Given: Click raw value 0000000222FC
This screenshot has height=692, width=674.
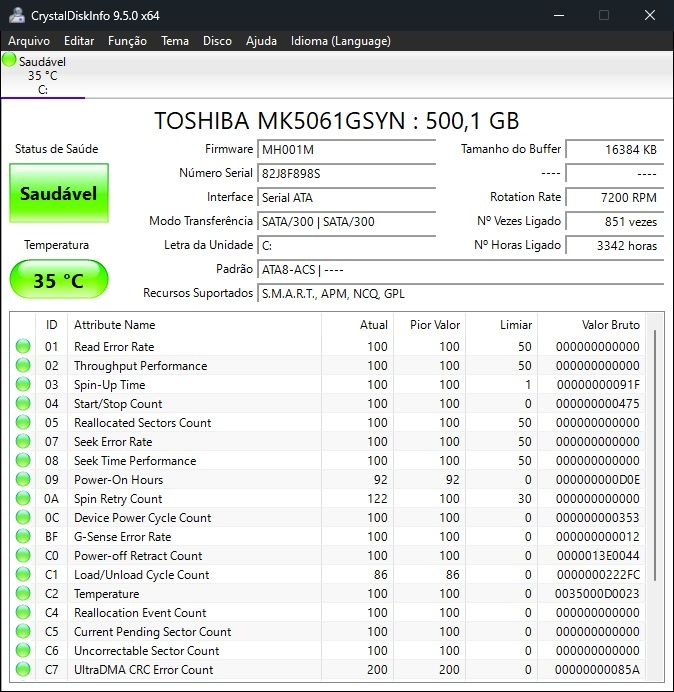Looking at the screenshot, I should [598, 575].
